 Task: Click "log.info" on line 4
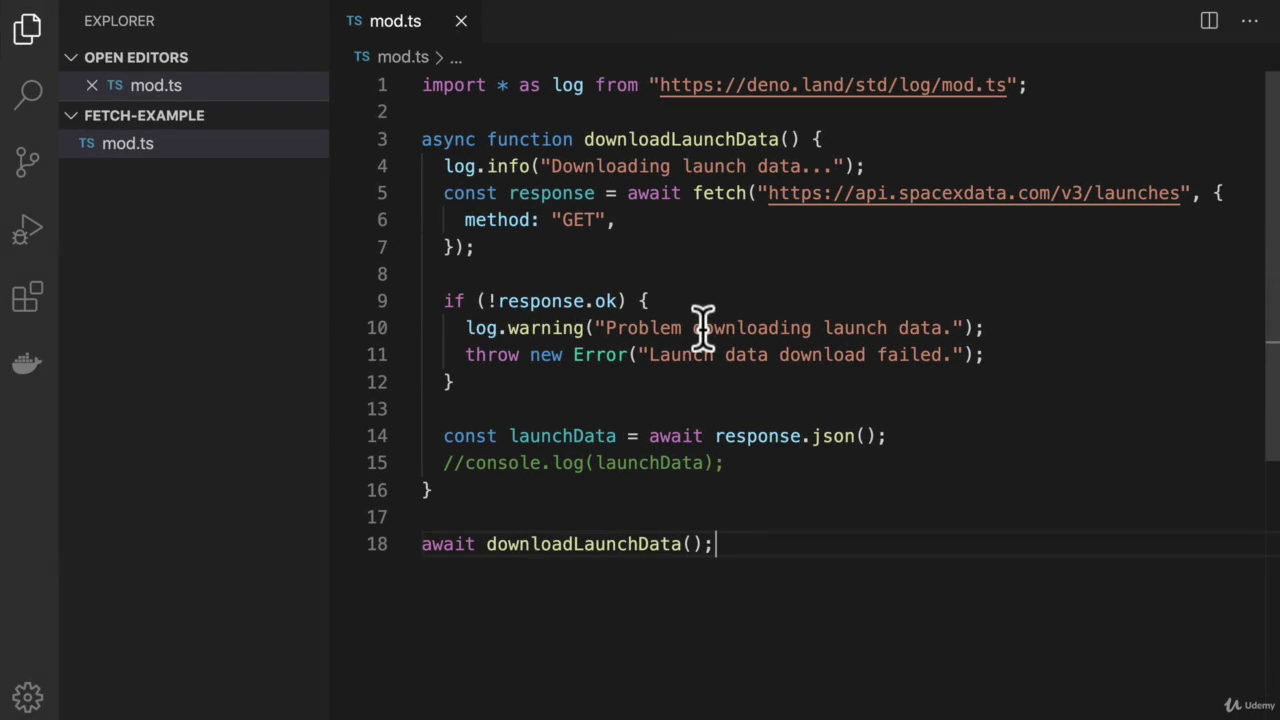pyautogui.click(x=487, y=166)
